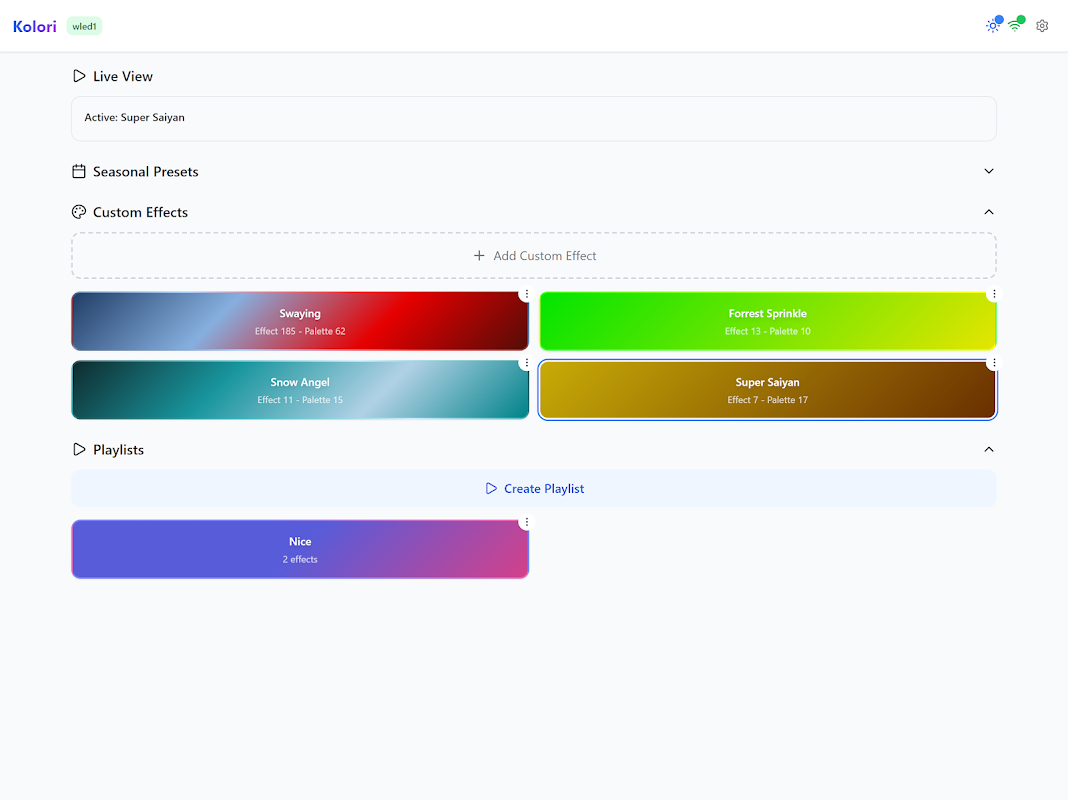The width and height of the screenshot is (1068, 800).
Task: Click the Playlists play icon
Action: [79, 449]
